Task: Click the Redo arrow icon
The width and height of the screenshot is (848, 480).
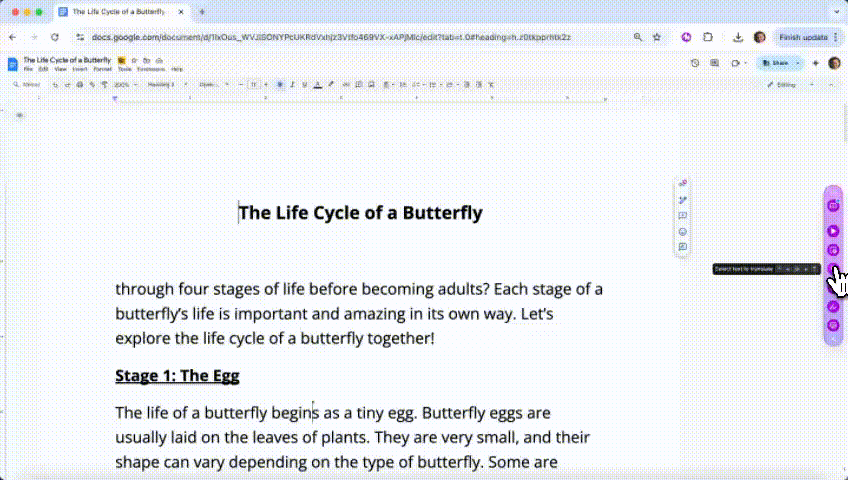Action: coord(67,85)
